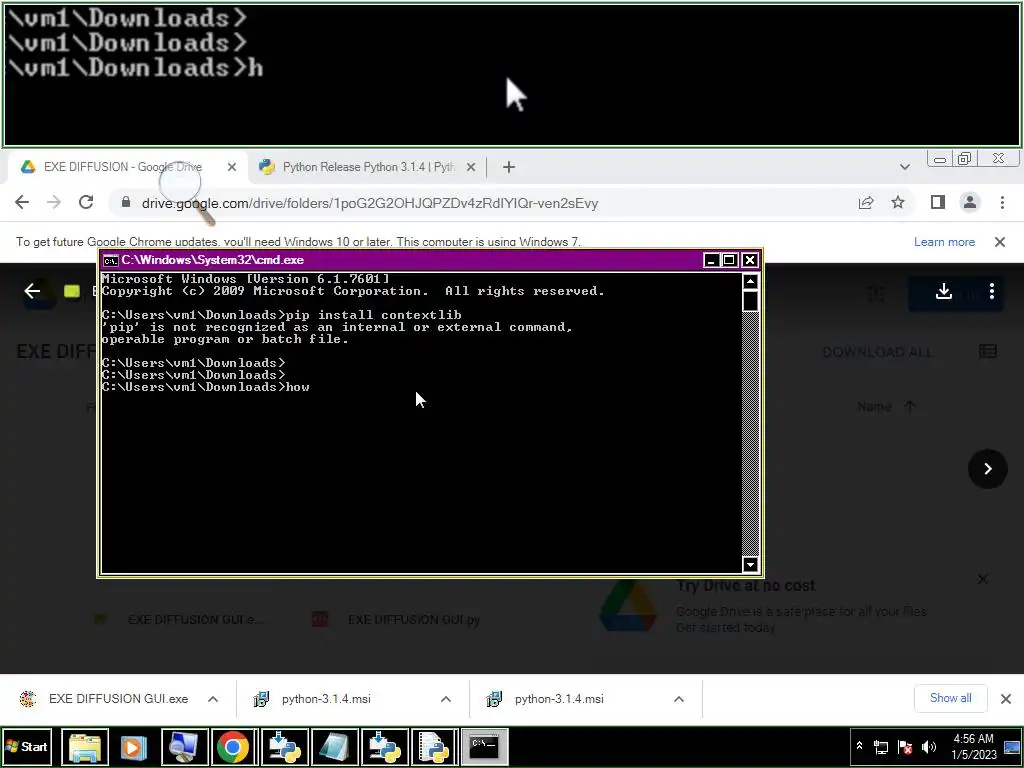Open the cmd.exe title bar system icon
The height and width of the screenshot is (768, 1024).
110,261
